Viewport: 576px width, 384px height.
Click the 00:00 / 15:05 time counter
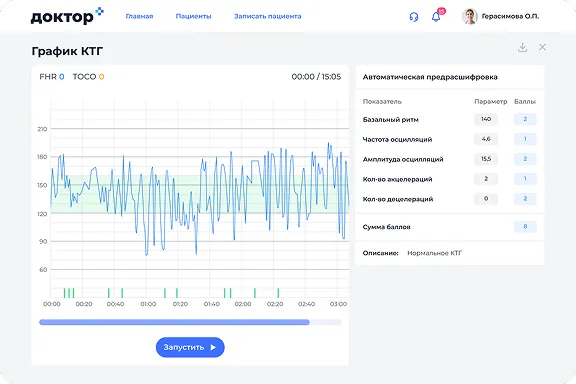tap(316, 76)
